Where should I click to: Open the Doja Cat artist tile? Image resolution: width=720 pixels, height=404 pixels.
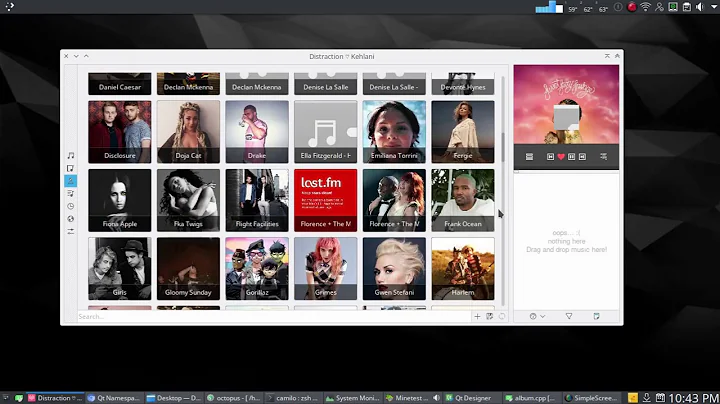(x=188, y=132)
